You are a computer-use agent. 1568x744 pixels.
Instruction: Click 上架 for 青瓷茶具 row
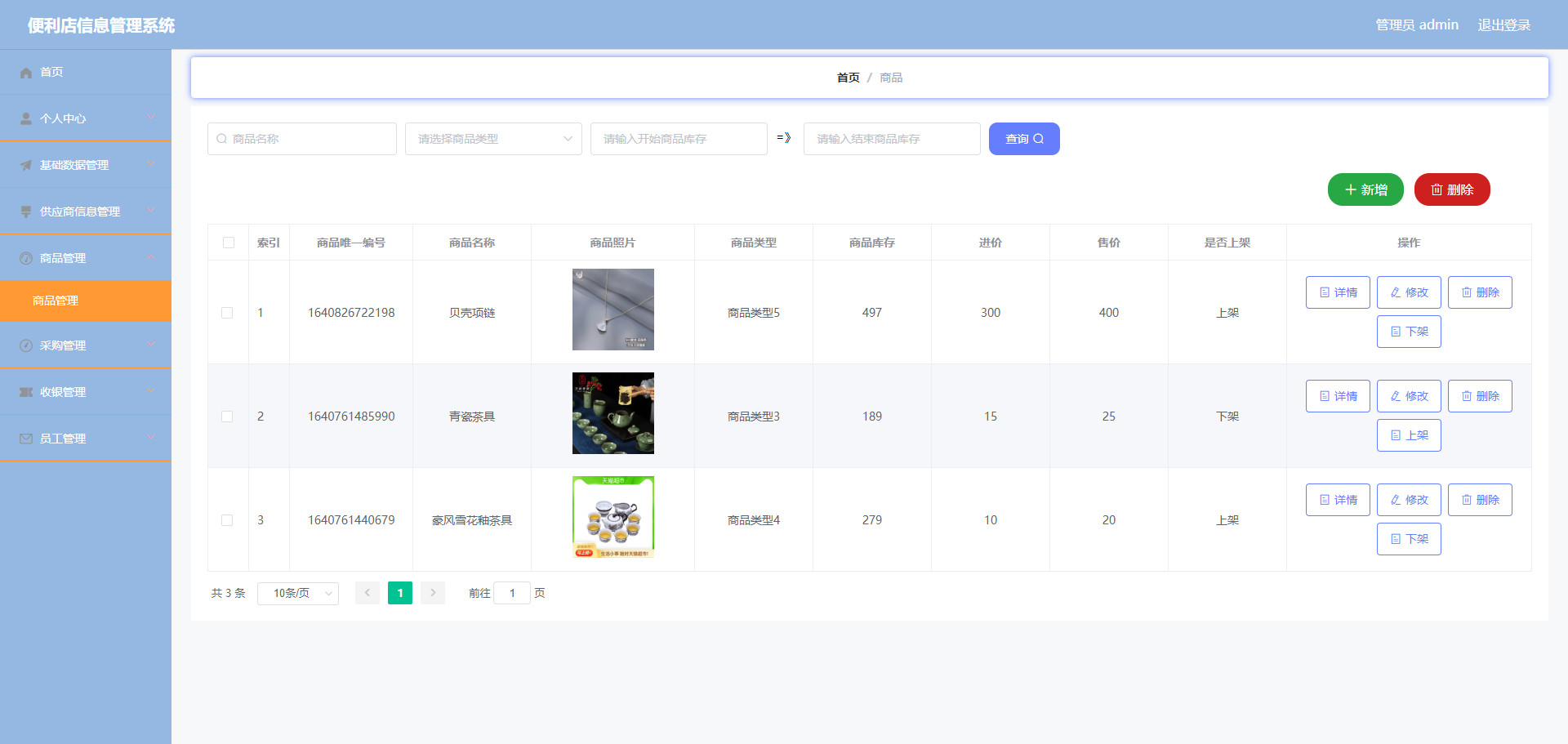[1409, 435]
